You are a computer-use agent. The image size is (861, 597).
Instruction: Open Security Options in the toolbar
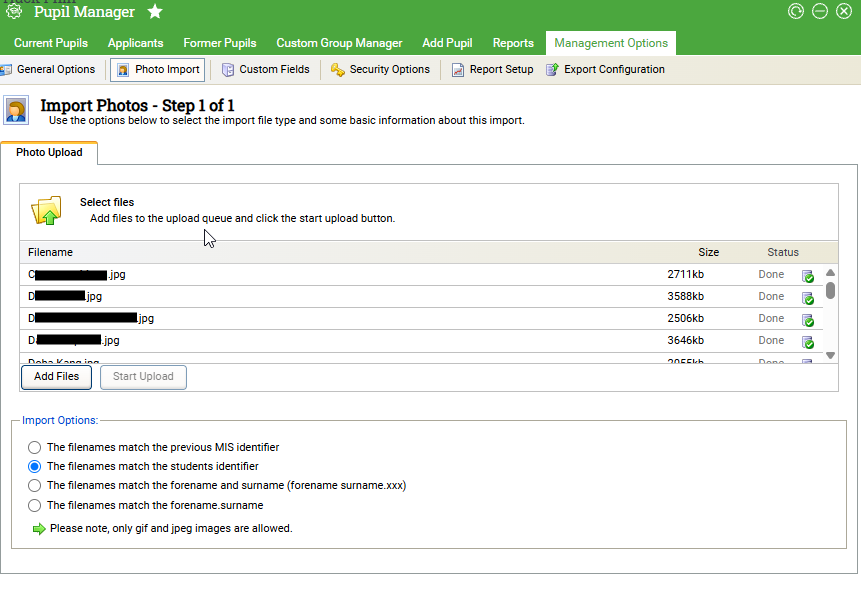(x=381, y=70)
